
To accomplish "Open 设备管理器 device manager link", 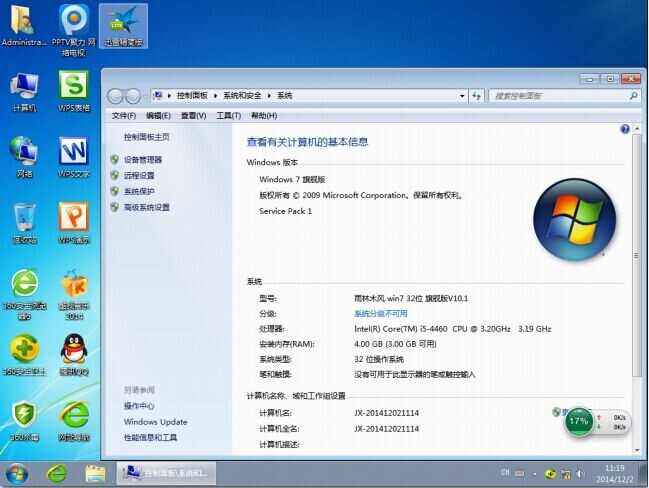I will tap(143, 160).
